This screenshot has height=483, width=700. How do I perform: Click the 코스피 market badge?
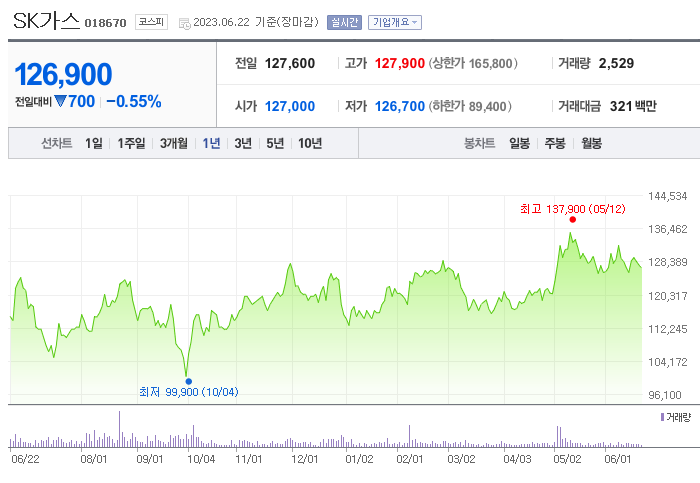[x=151, y=22]
